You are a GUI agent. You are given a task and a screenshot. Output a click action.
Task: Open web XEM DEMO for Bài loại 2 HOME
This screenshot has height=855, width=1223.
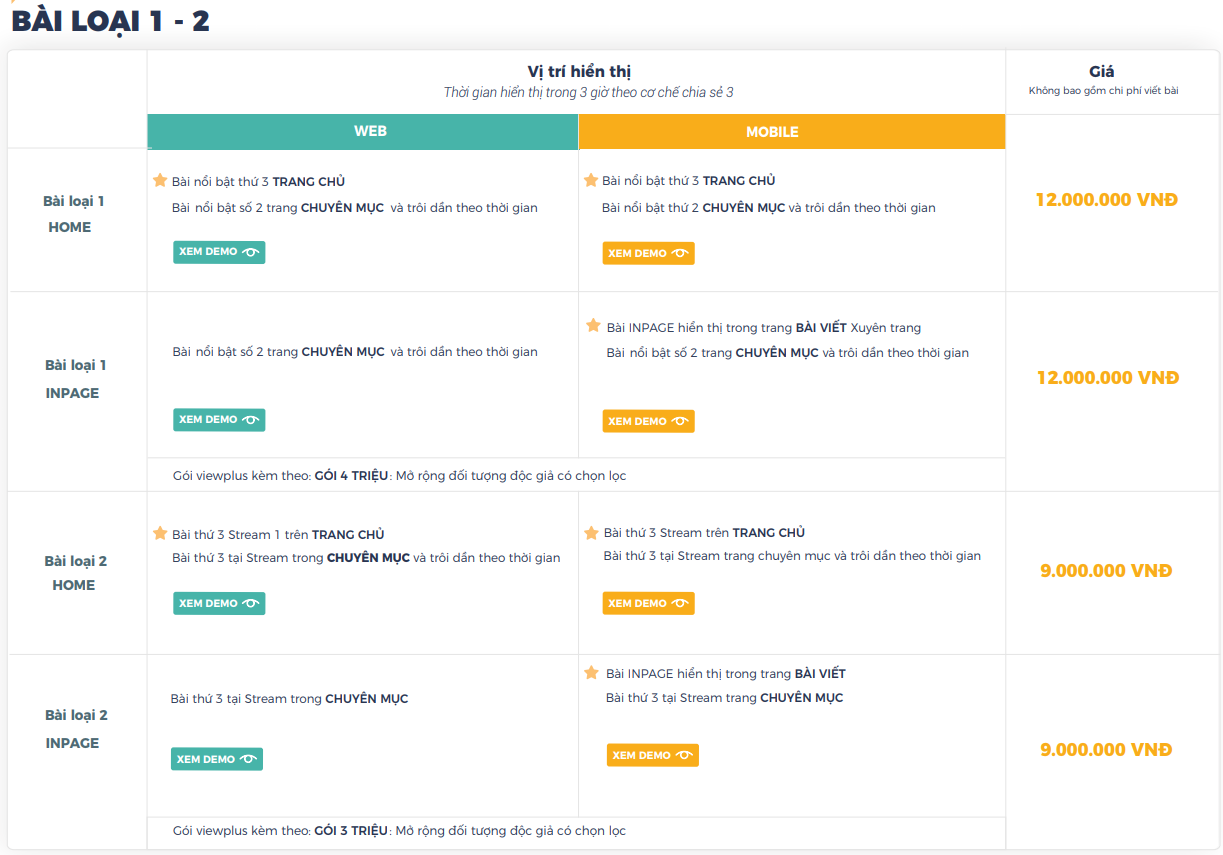(219, 603)
